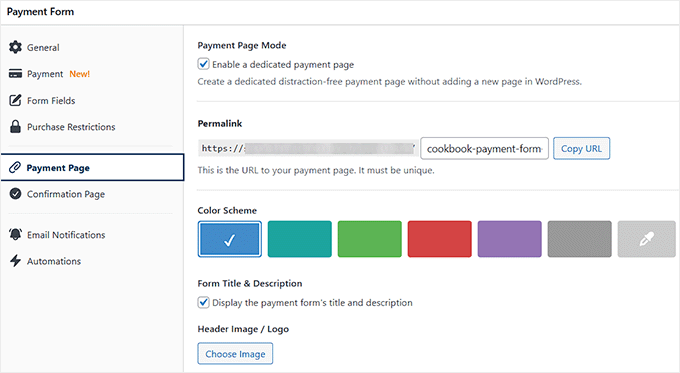Click the Payment credit card icon
This screenshot has height=373, width=680.
[15, 74]
